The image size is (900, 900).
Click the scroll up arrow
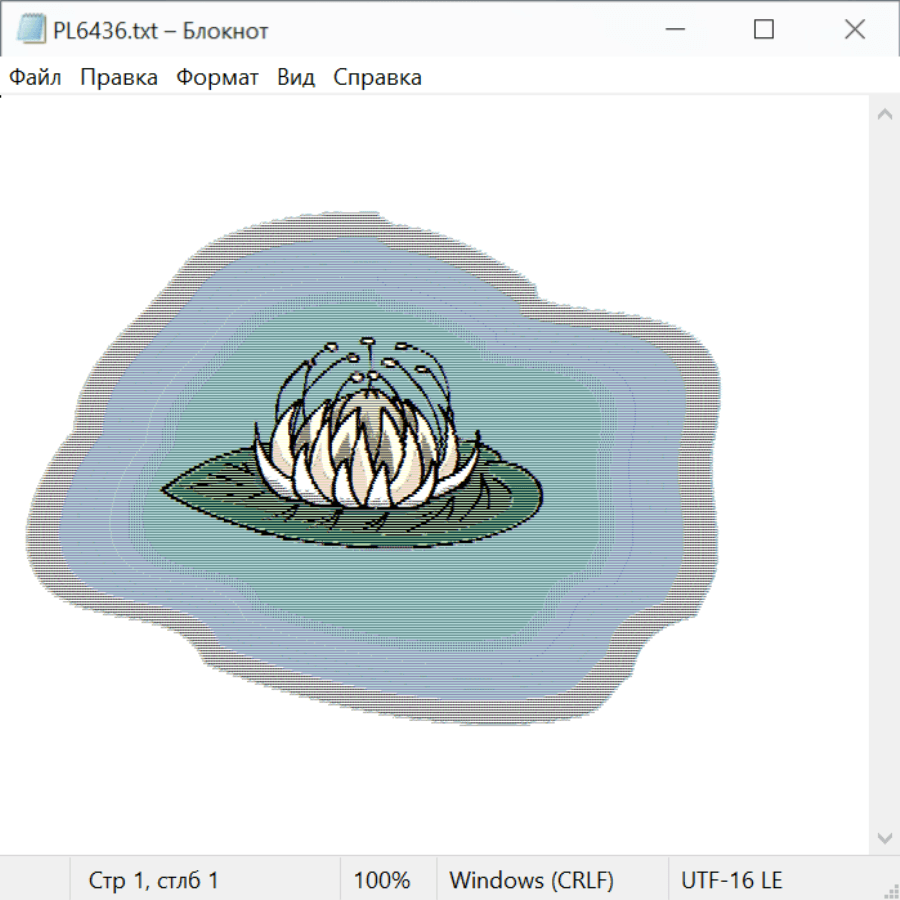(884, 115)
